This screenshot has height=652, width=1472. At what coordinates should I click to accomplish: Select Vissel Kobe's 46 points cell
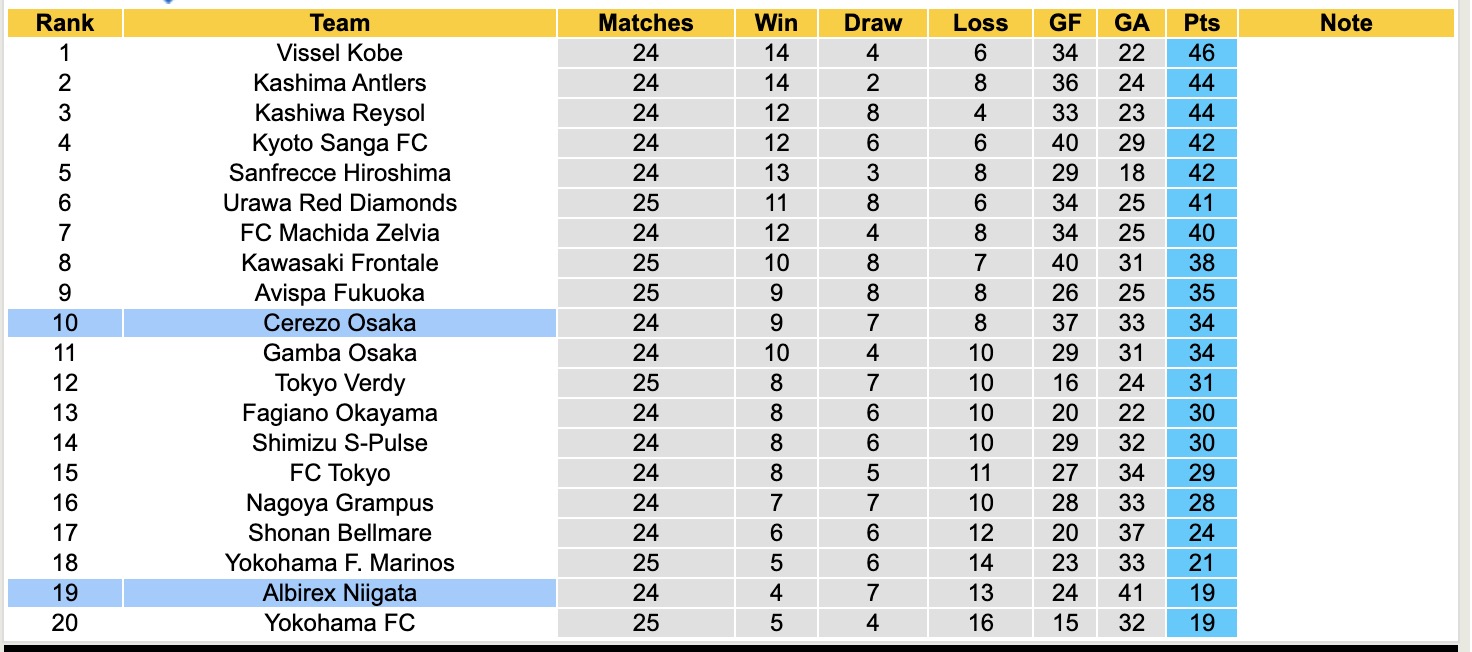click(1201, 53)
